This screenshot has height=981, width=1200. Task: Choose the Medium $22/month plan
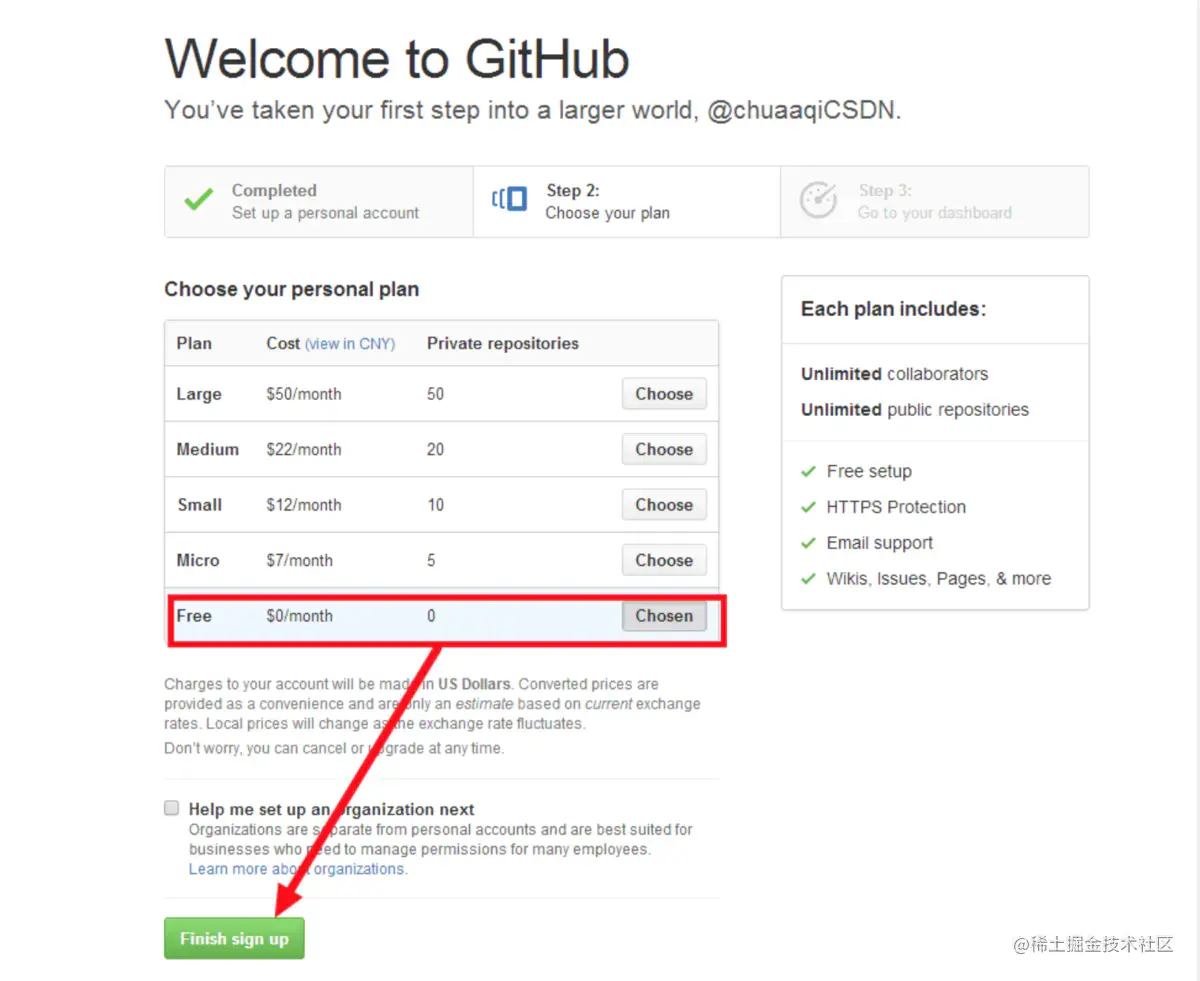(664, 450)
